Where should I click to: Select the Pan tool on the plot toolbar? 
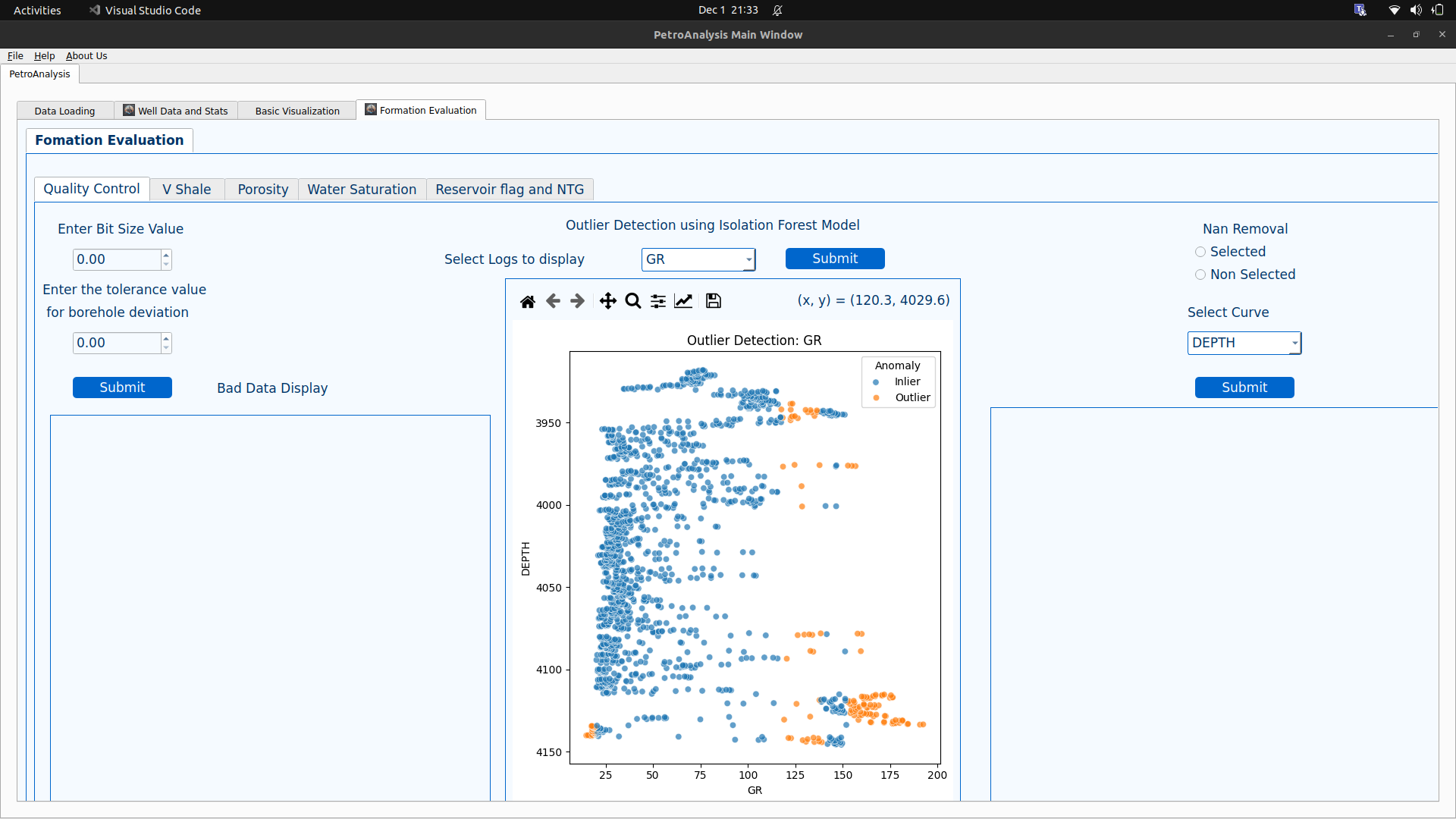(608, 300)
